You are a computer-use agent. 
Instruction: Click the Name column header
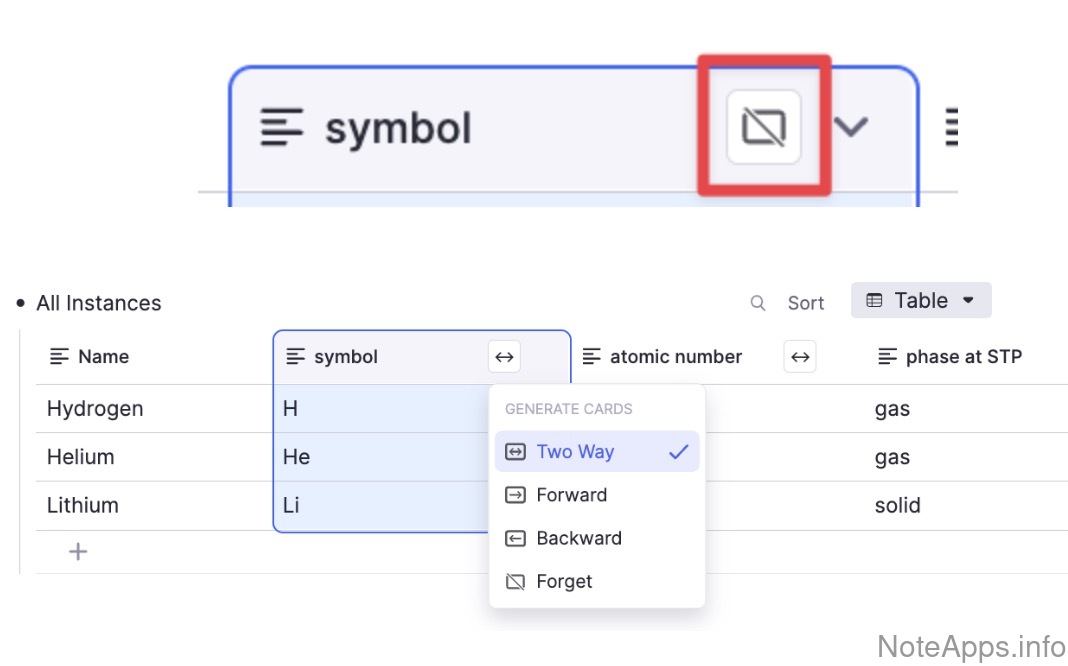pyautogui.click(x=103, y=357)
